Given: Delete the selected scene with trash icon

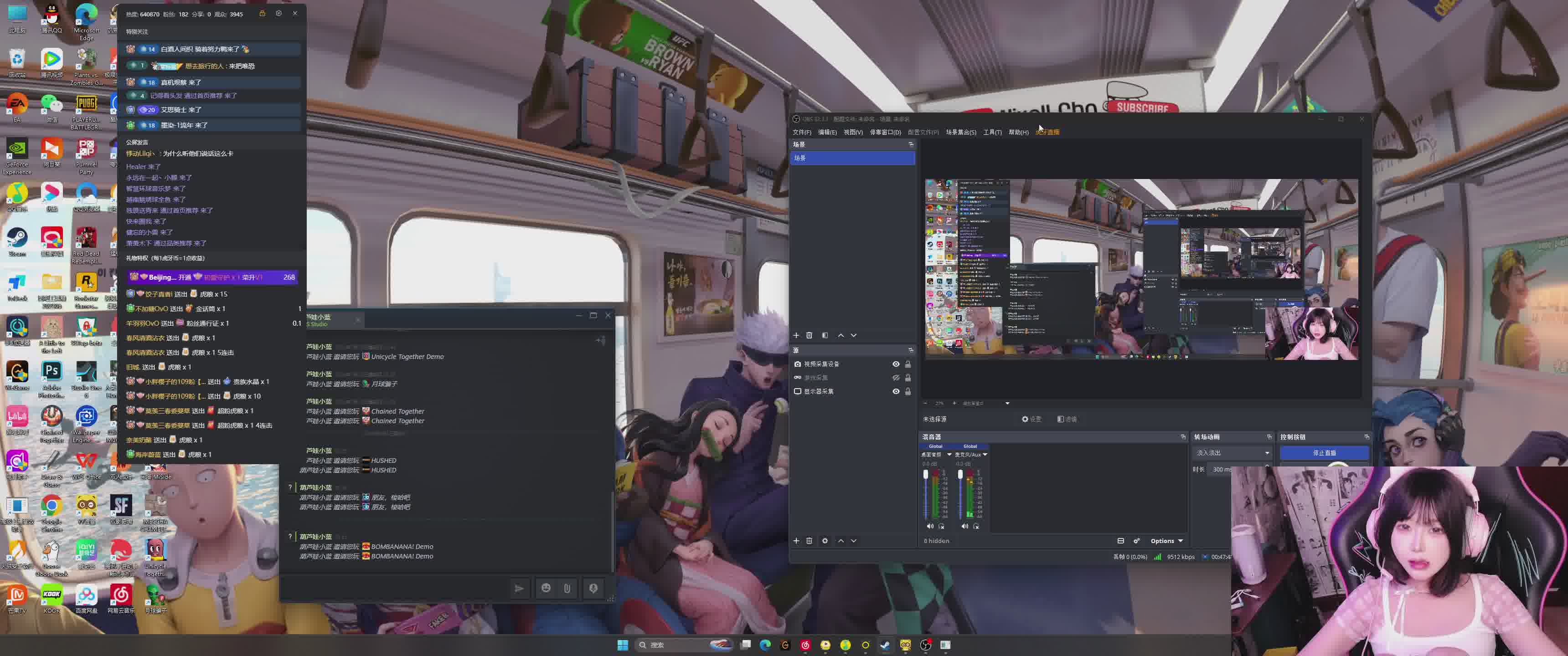Looking at the screenshot, I should click(x=809, y=335).
